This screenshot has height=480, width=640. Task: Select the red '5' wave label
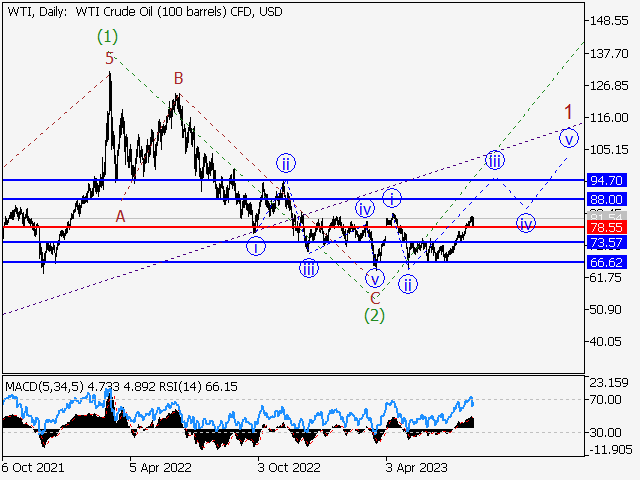coord(109,58)
